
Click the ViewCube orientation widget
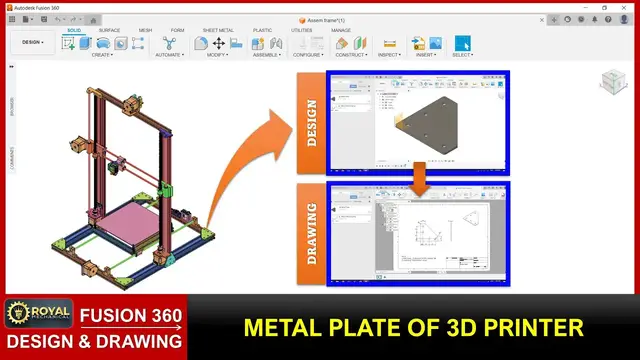[613, 82]
